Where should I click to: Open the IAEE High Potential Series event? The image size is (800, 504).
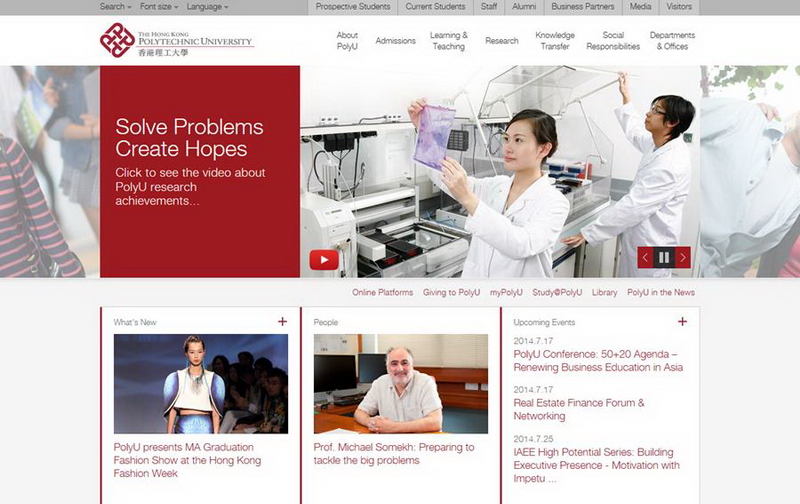596,465
